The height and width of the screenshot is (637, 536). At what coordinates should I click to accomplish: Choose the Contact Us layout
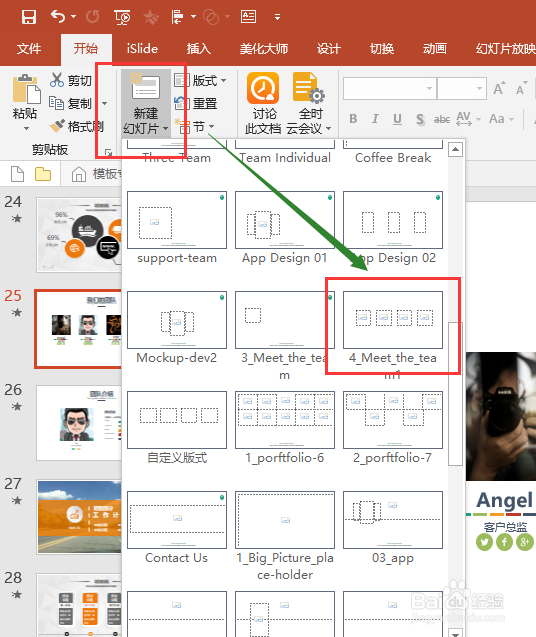pyautogui.click(x=177, y=520)
